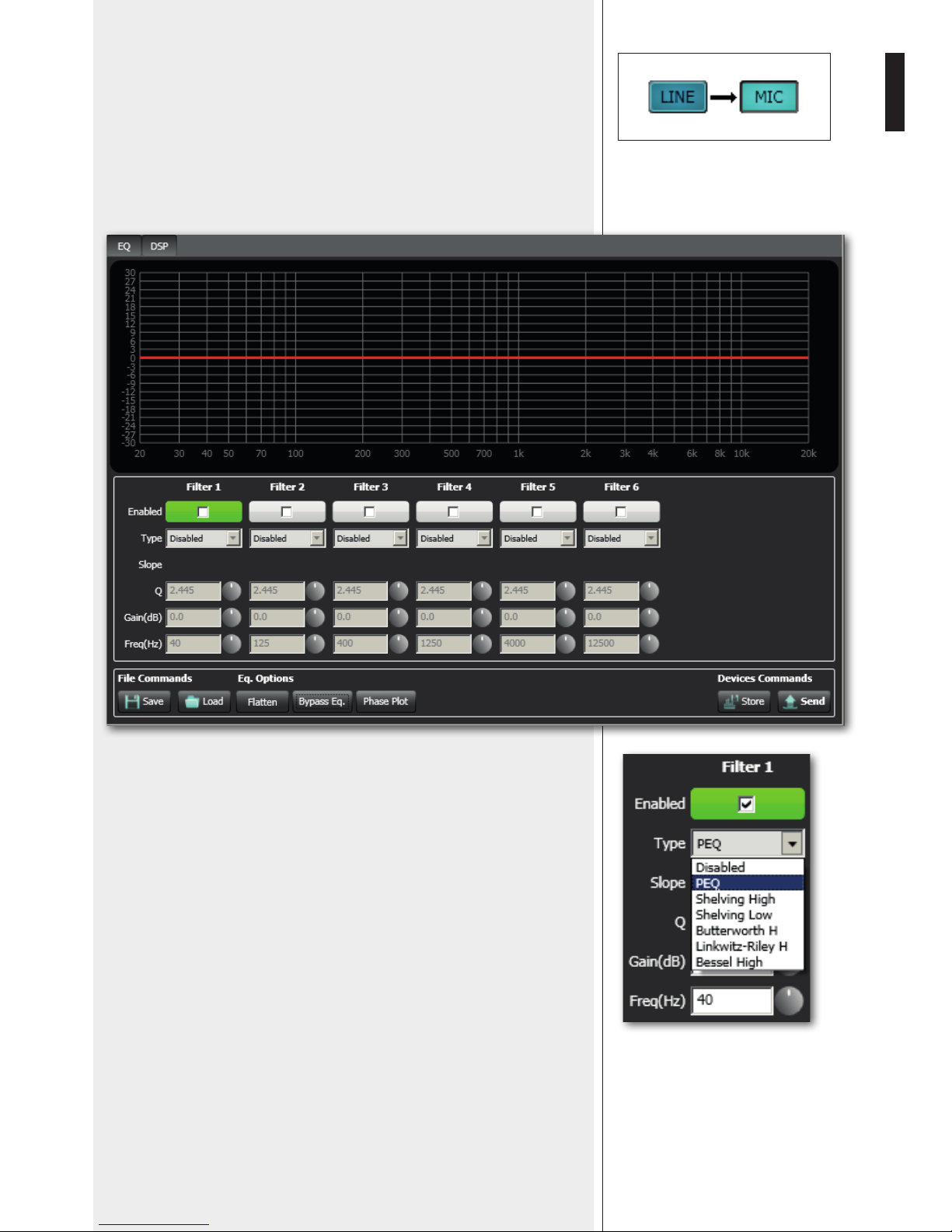Switch to the DSP tab
Screen dimensions: 952x1232
pos(159,246)
